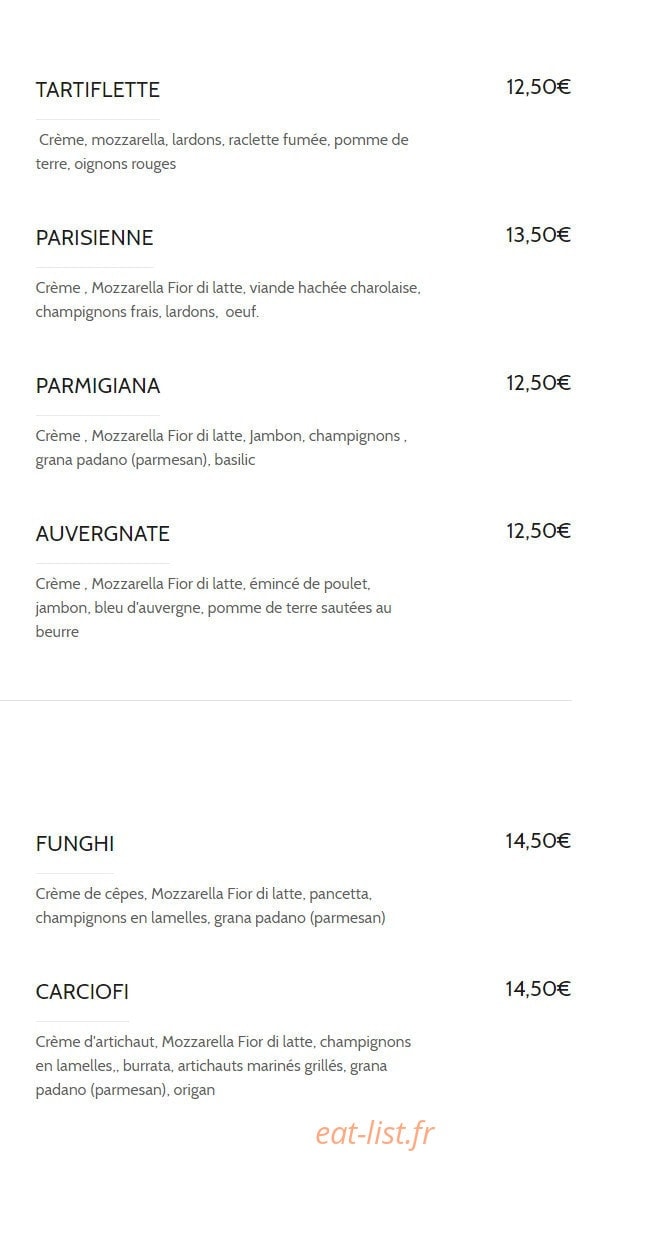Select the Parmigiana ingredients with grana padano, basilic
651x1257 pixels.
(x=221, y=448)
